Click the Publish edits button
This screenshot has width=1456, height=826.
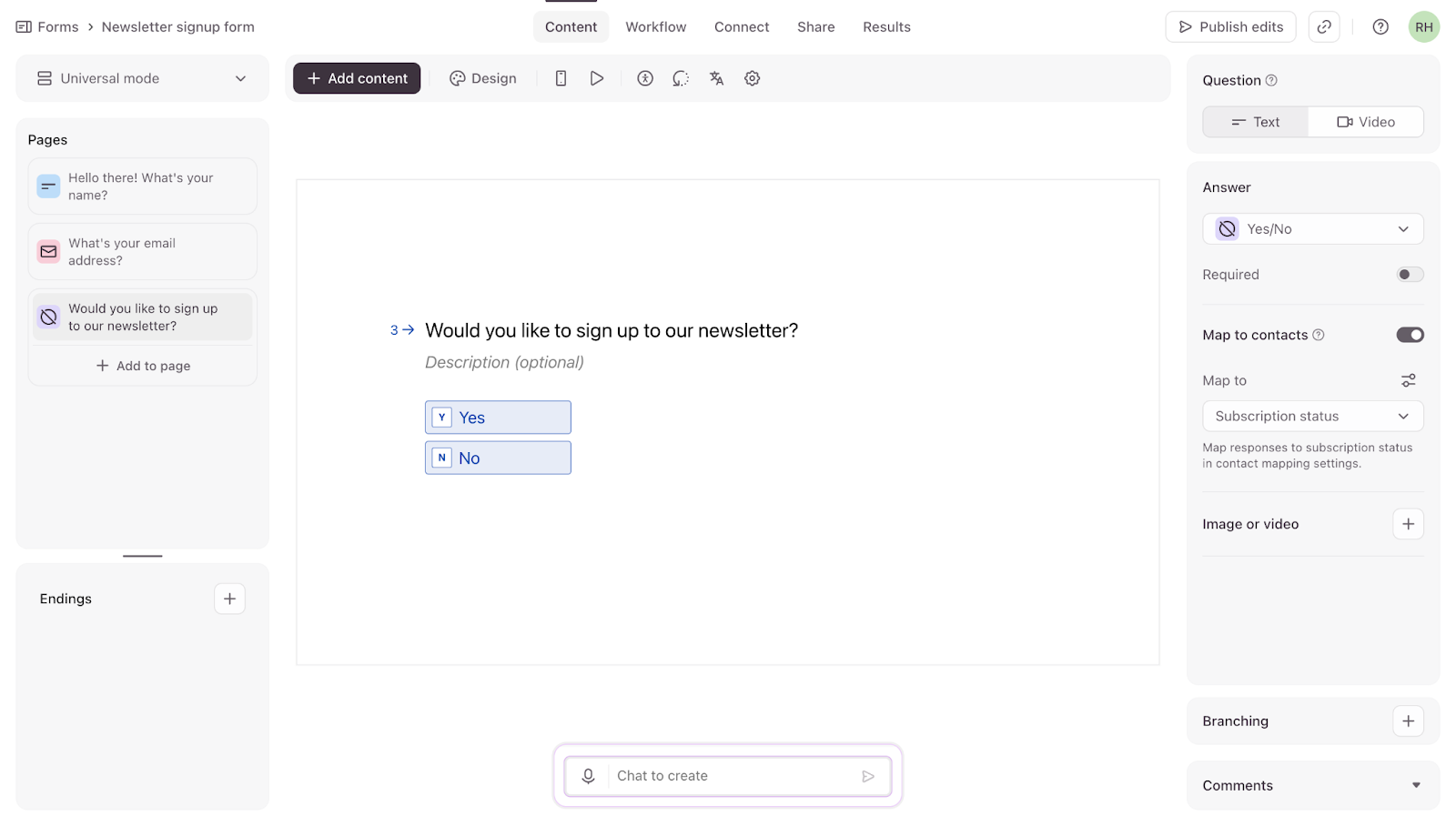(x=1230, y=27)
